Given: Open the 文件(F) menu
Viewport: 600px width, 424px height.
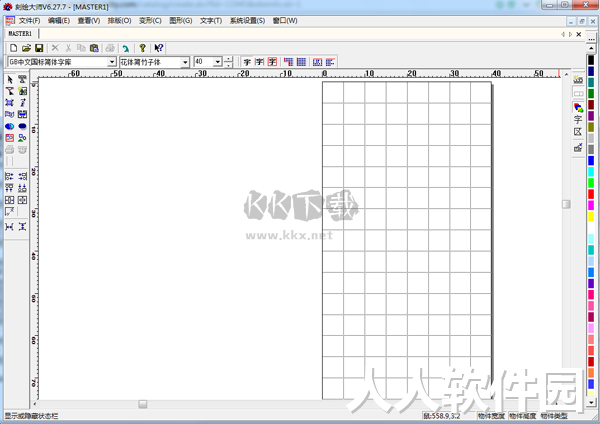Looking at the screenshot, I should pyautogui.click(x=29, y=21).
